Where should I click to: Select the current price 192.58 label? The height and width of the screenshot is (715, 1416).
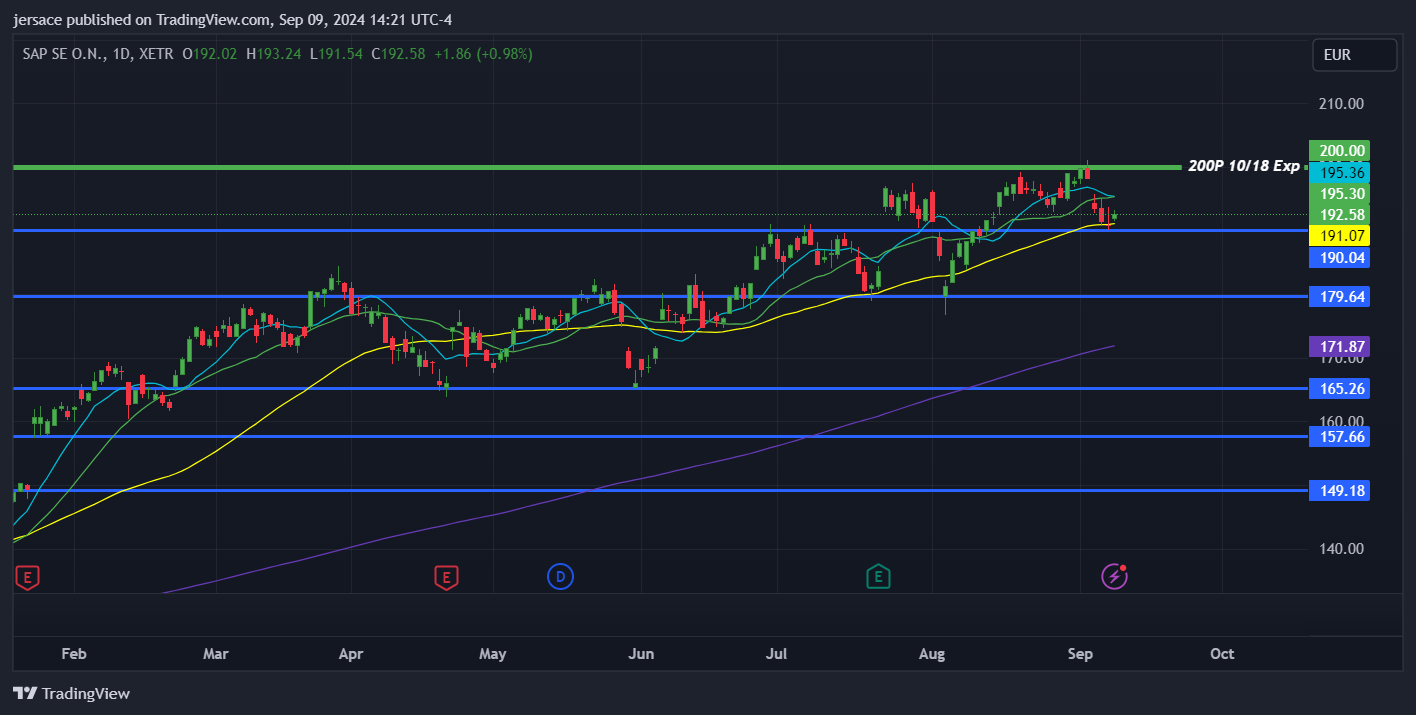point(1338,215)
